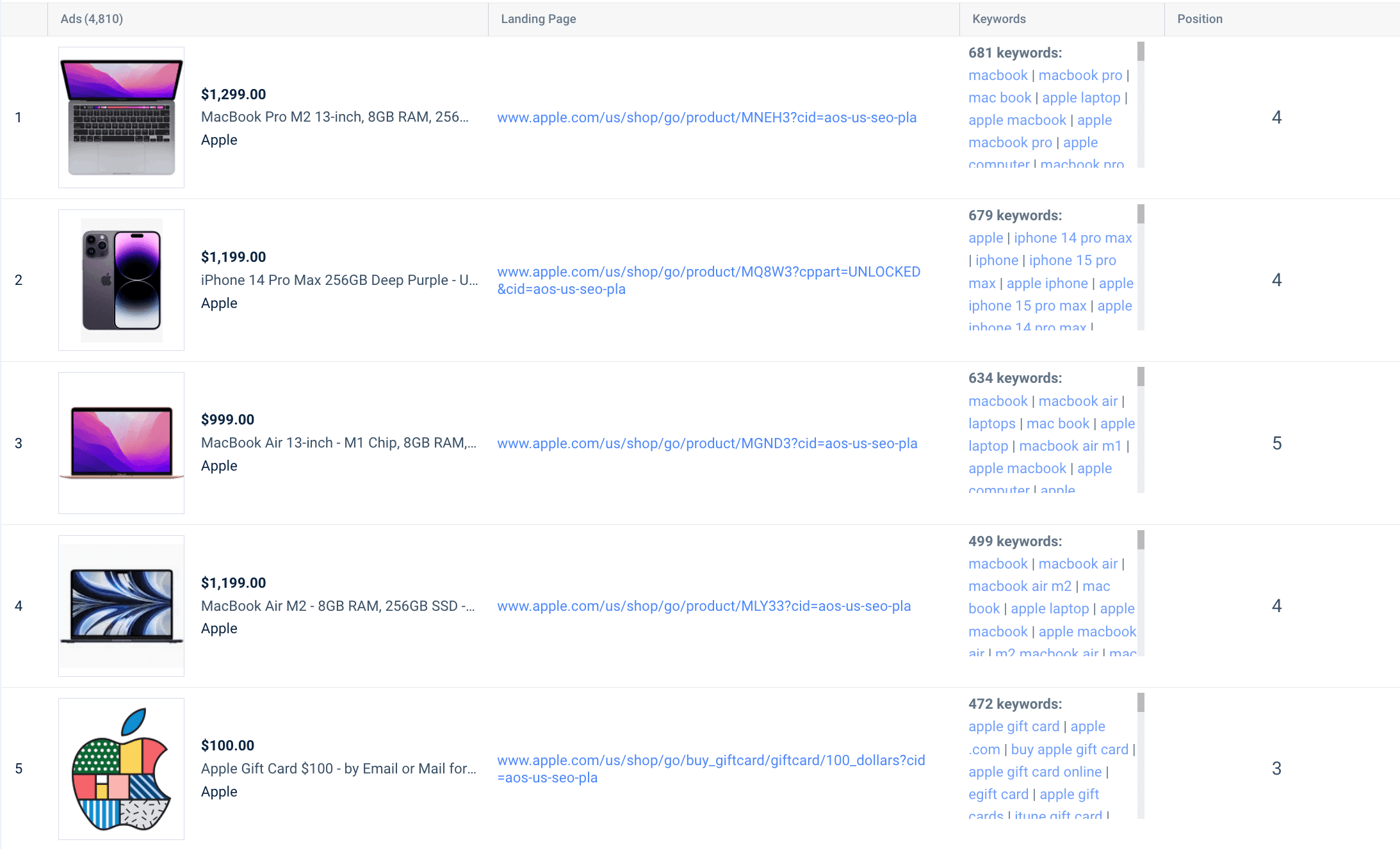Image resolution: width=1400 pixels, height=849 pixels.
Task: Select the 'apple laptop' keyword in row one
Action: pyautogui.click(x=1081, y=97)
